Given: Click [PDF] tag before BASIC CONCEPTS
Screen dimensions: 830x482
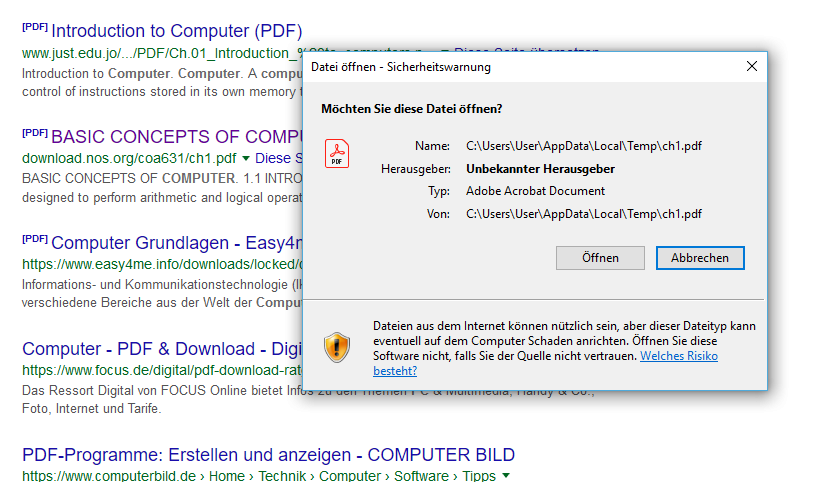Looking at the screenshot, I should pos(35,133).
